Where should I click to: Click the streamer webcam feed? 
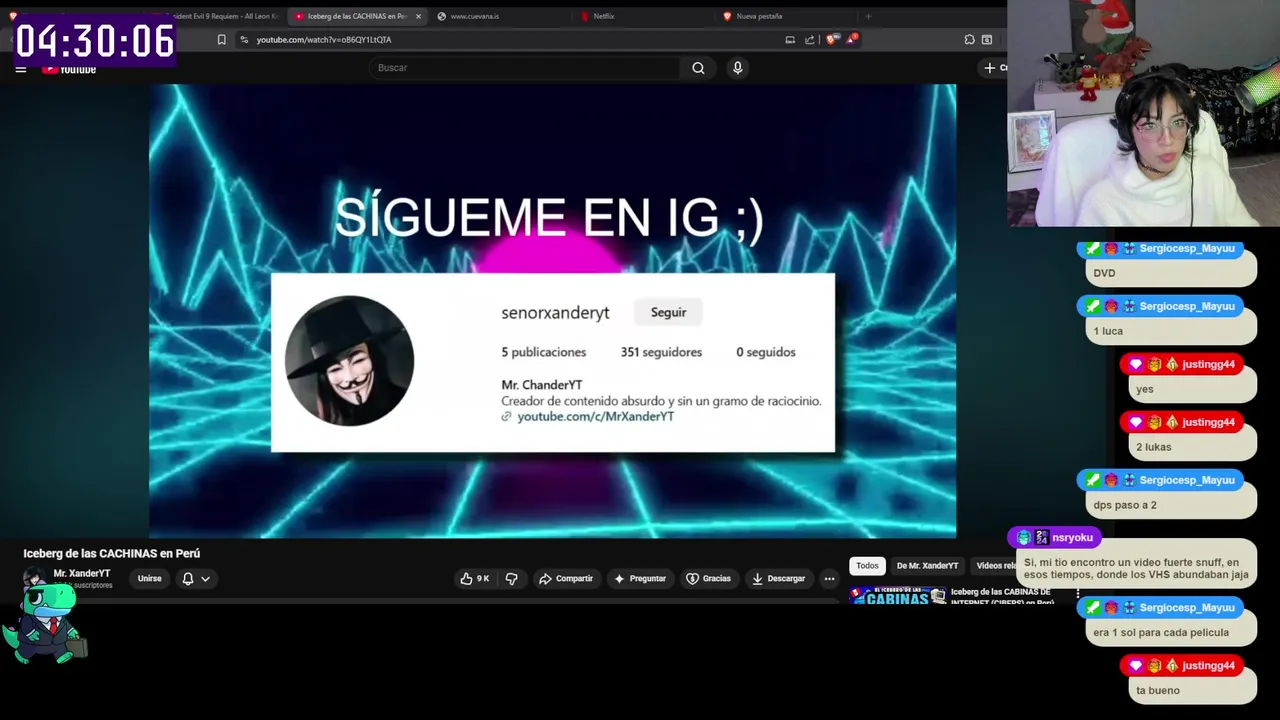point(1143,113)
